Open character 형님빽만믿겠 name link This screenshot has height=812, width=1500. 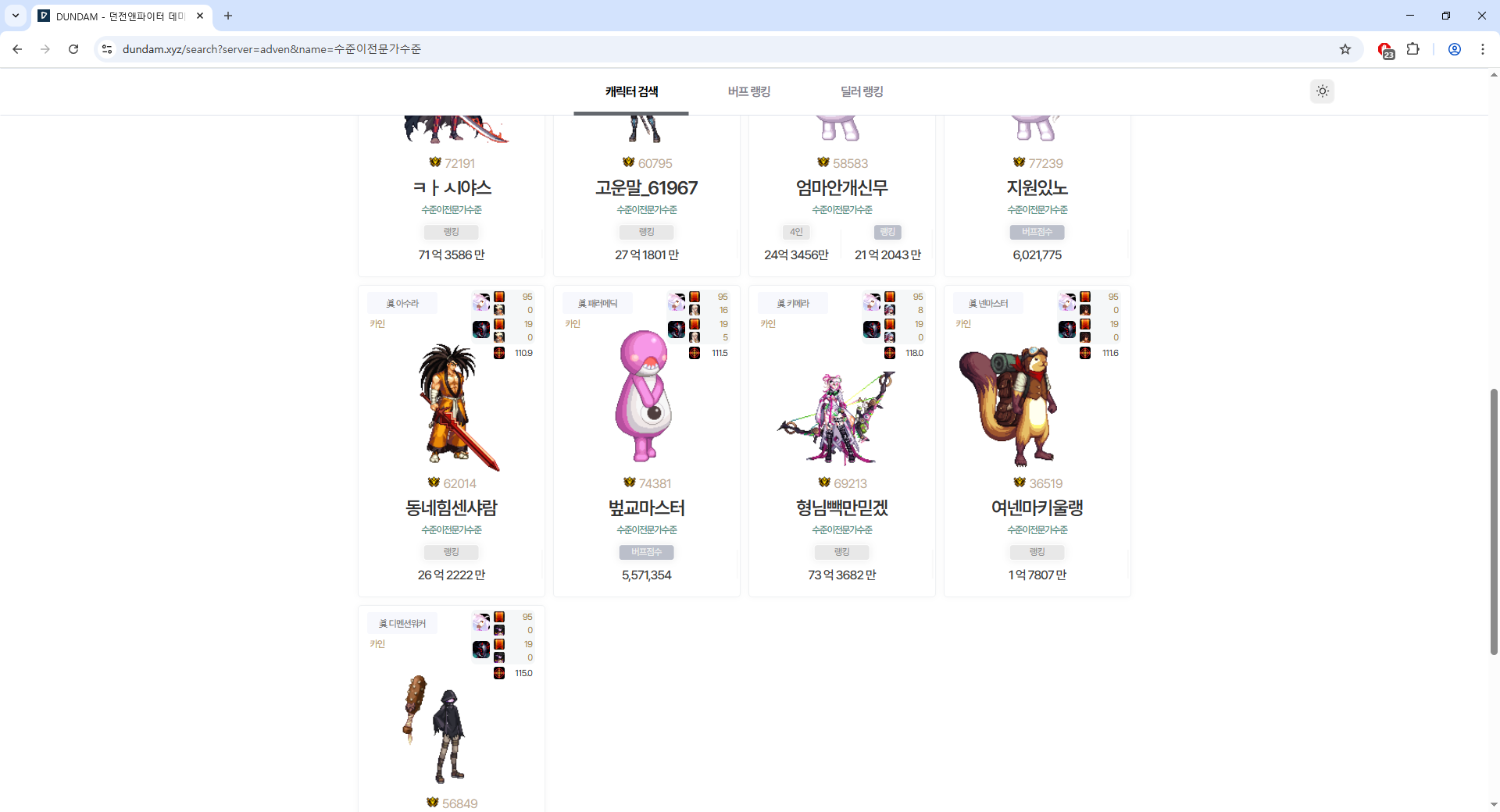tap(842, 507)
